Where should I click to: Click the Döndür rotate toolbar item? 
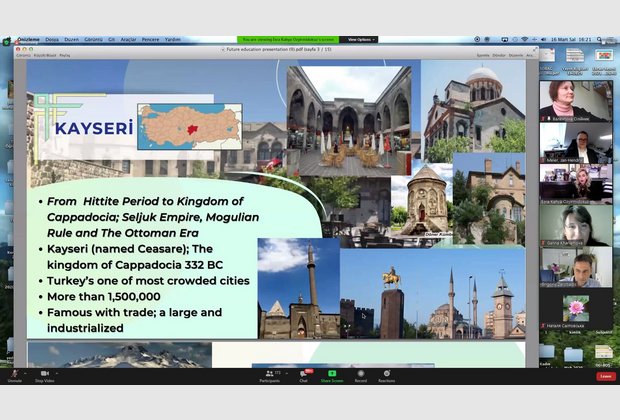(x=499, y=55)
